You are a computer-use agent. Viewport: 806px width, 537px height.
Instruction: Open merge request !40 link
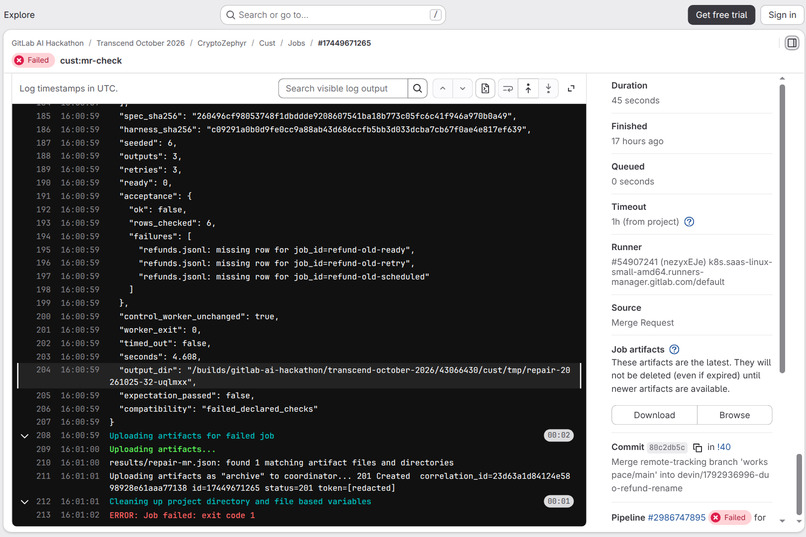[x=724, y=447]
